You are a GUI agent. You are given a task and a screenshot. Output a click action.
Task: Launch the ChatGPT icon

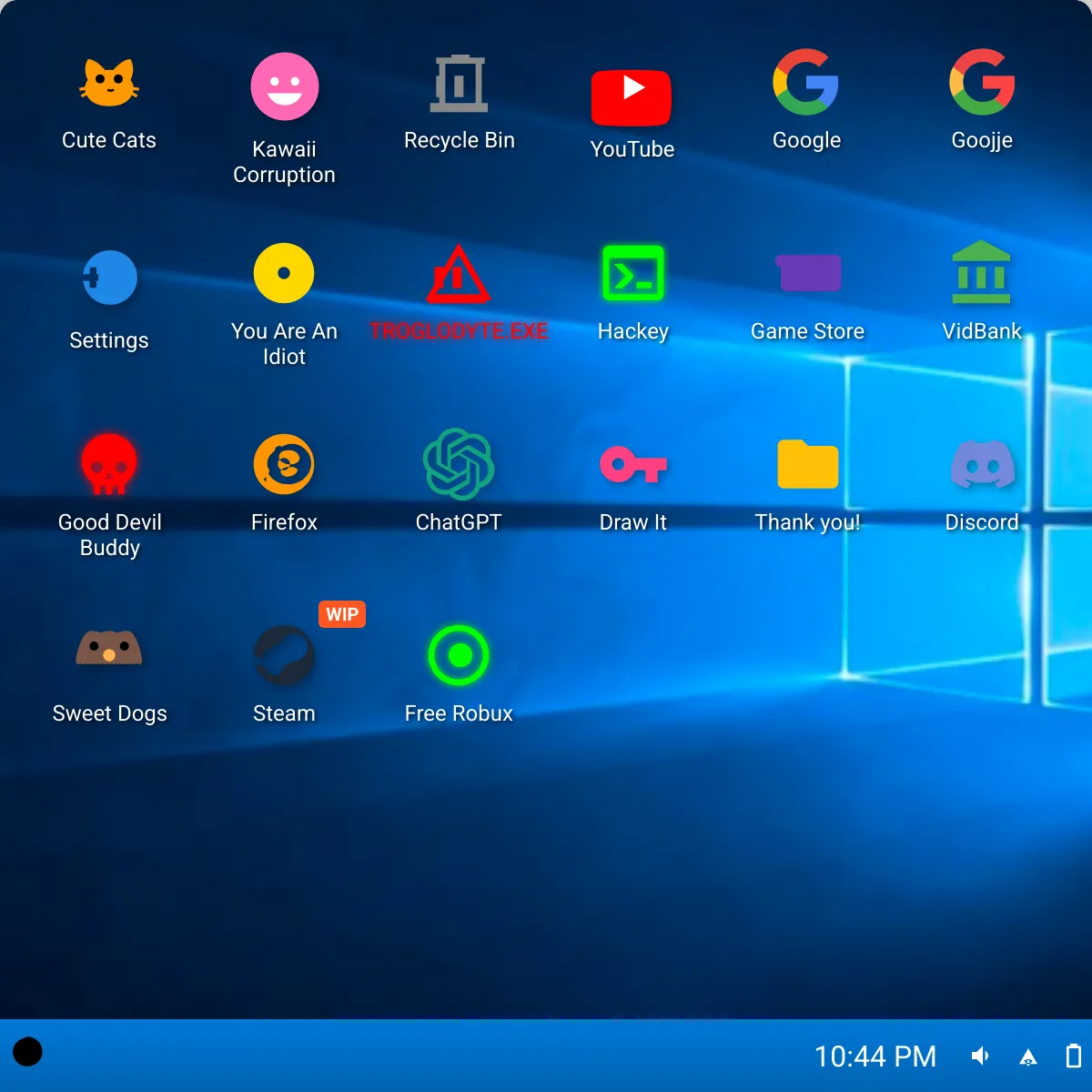point(459,464)
